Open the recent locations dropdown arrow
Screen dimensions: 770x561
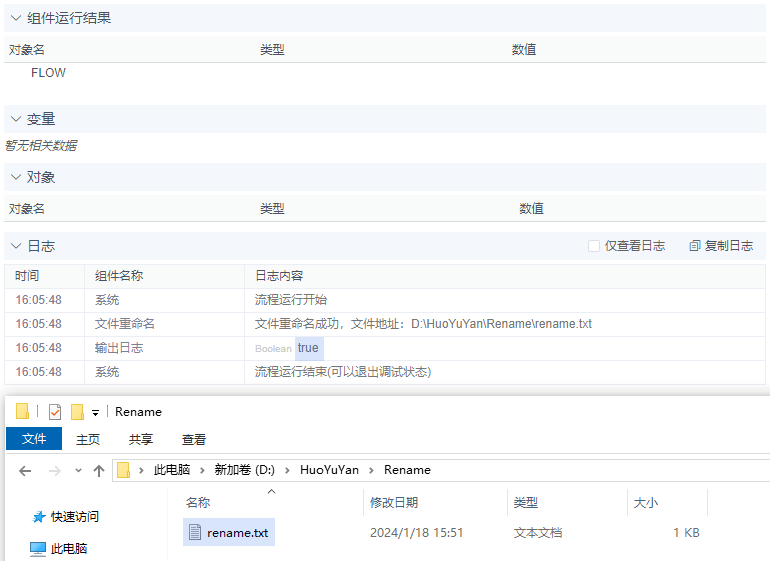click(78, 471)
